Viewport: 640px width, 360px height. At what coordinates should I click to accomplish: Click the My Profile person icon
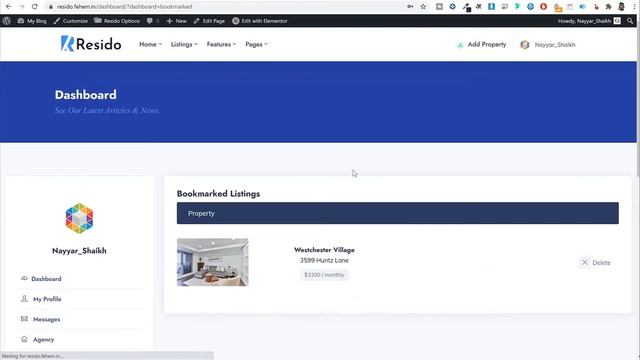point(24,299)
